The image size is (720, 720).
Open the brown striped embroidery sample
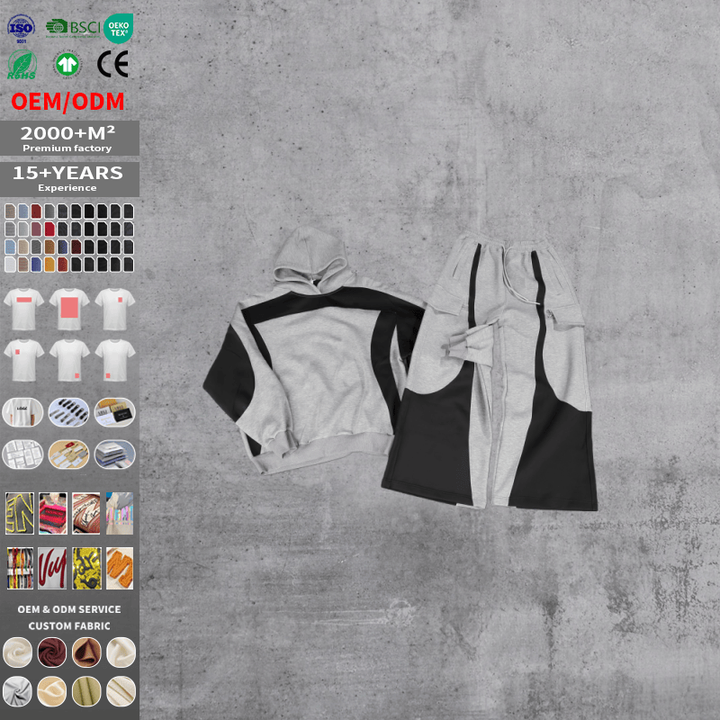coord(86,513)
